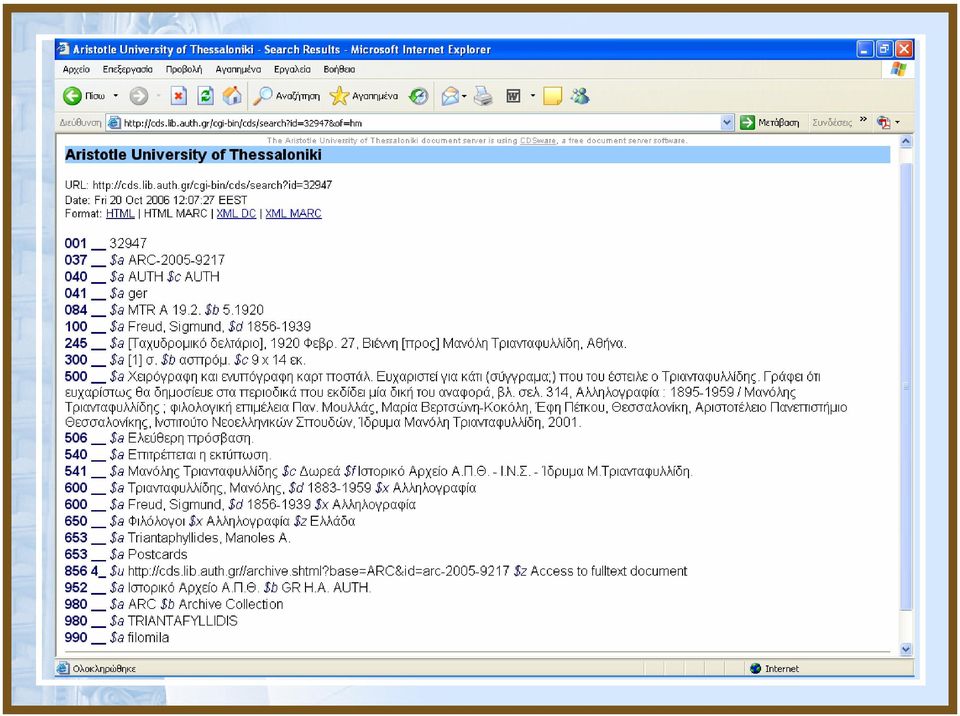Open the Εργαλεία menu
This screenshot has height=716, width=960.
[x=292, y=69]
